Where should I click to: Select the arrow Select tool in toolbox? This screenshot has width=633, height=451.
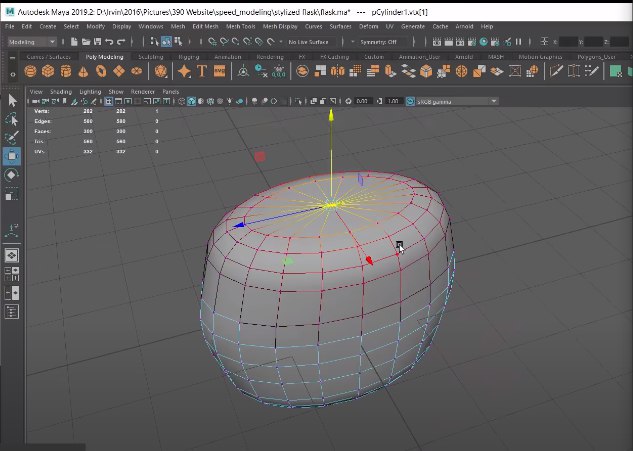(13, 100)
